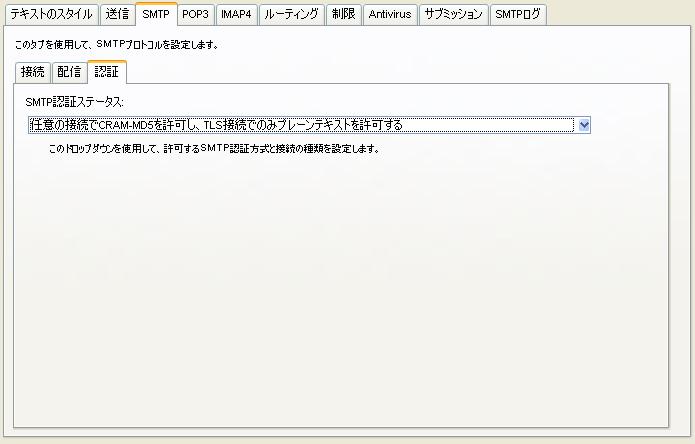This screenshot has height=444, width=695.
Task: Select the 認証 sub-tab
Action: pos(107,72)
